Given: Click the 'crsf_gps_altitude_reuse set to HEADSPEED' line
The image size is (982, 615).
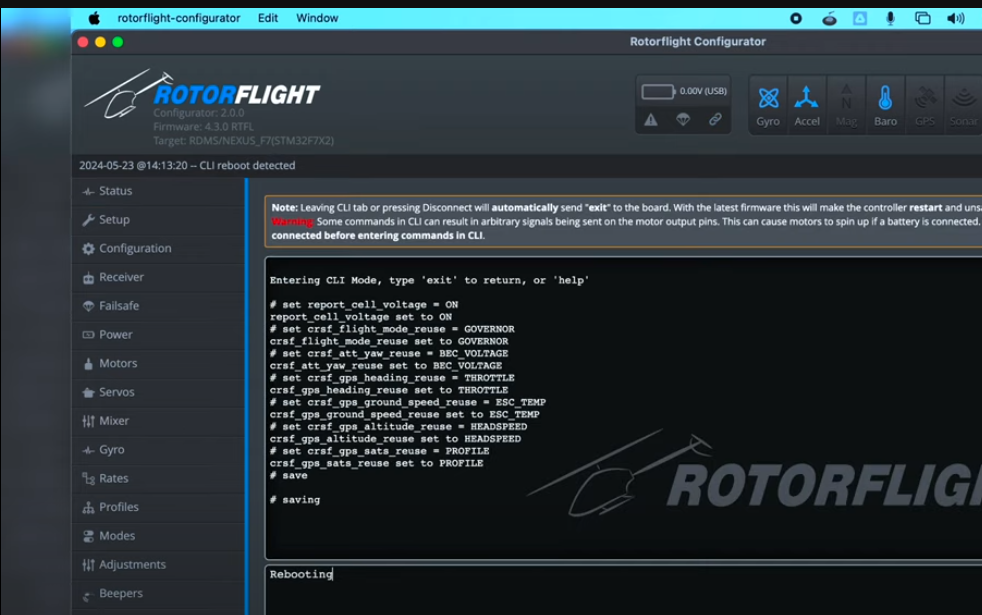Looking at the screenshot, I should click(x=395, y=439).
